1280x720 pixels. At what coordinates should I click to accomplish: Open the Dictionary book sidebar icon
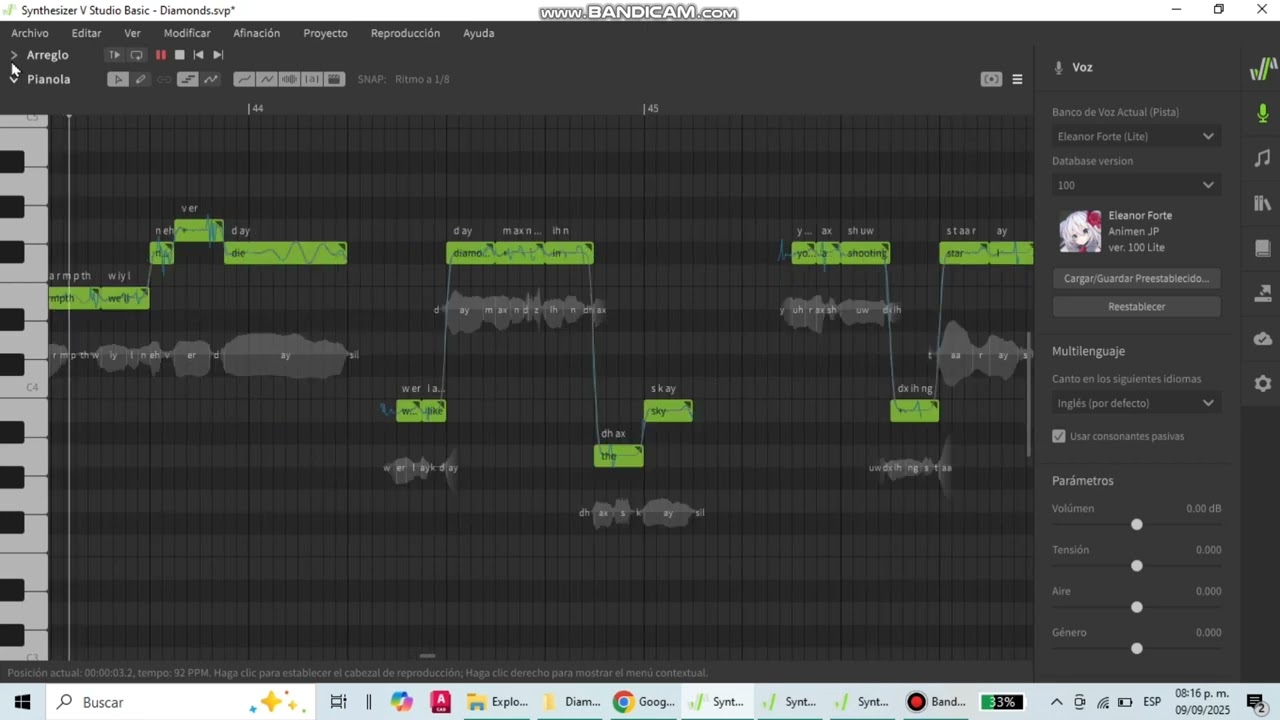(x=1263, y=248)
